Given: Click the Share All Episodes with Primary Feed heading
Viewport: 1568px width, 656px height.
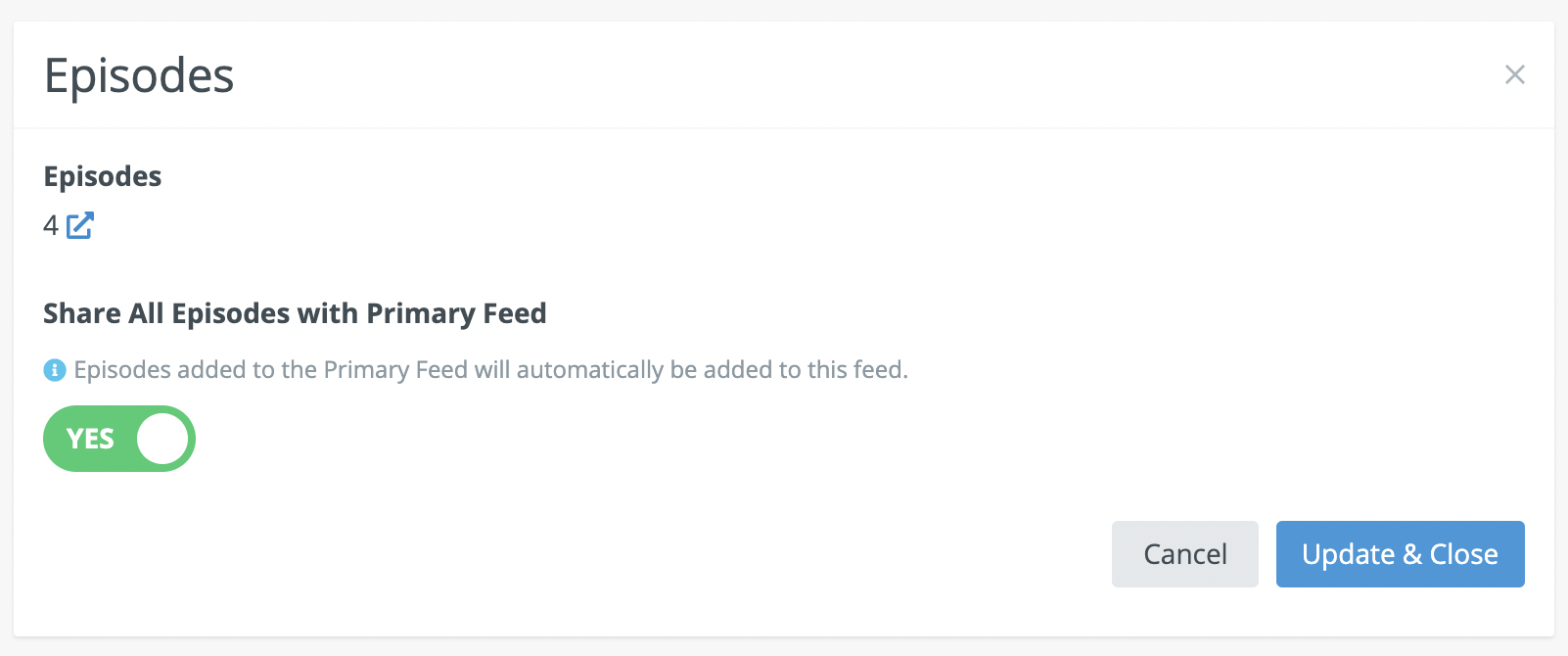Looking at the screenshot, I should coord(295,313).
